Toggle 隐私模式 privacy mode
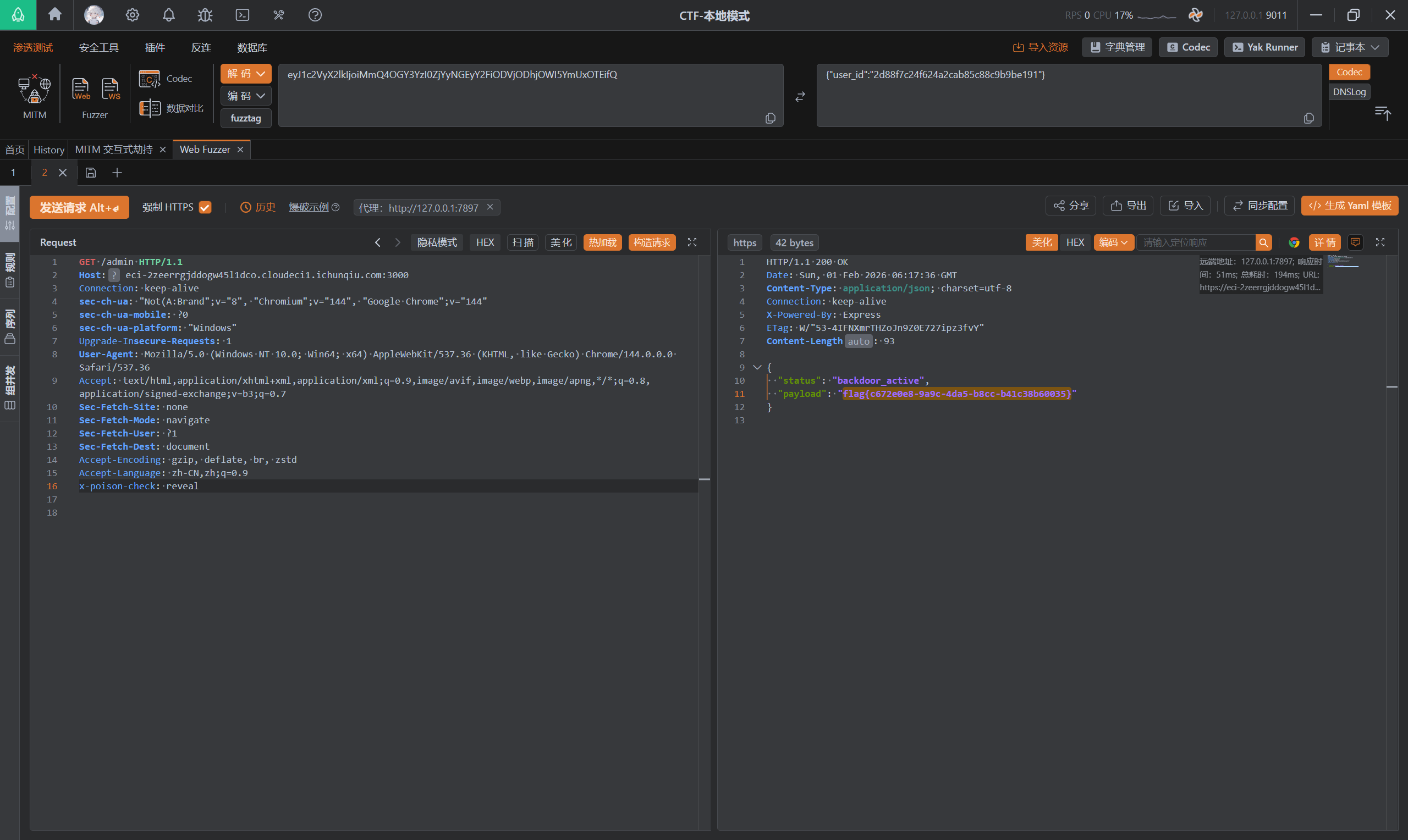 [x=437, y=242]
